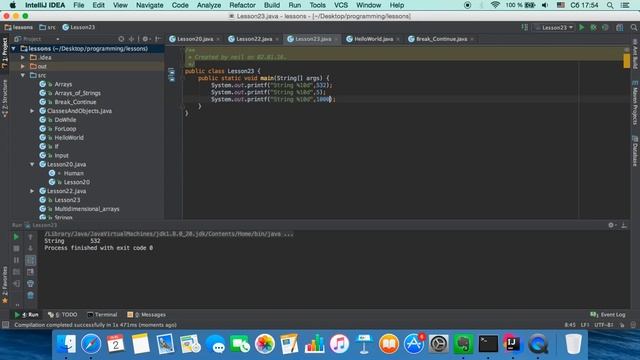Hide the Run panel with its hide icon
Viewport: 640px width, 360px height.
pos(624,225)
